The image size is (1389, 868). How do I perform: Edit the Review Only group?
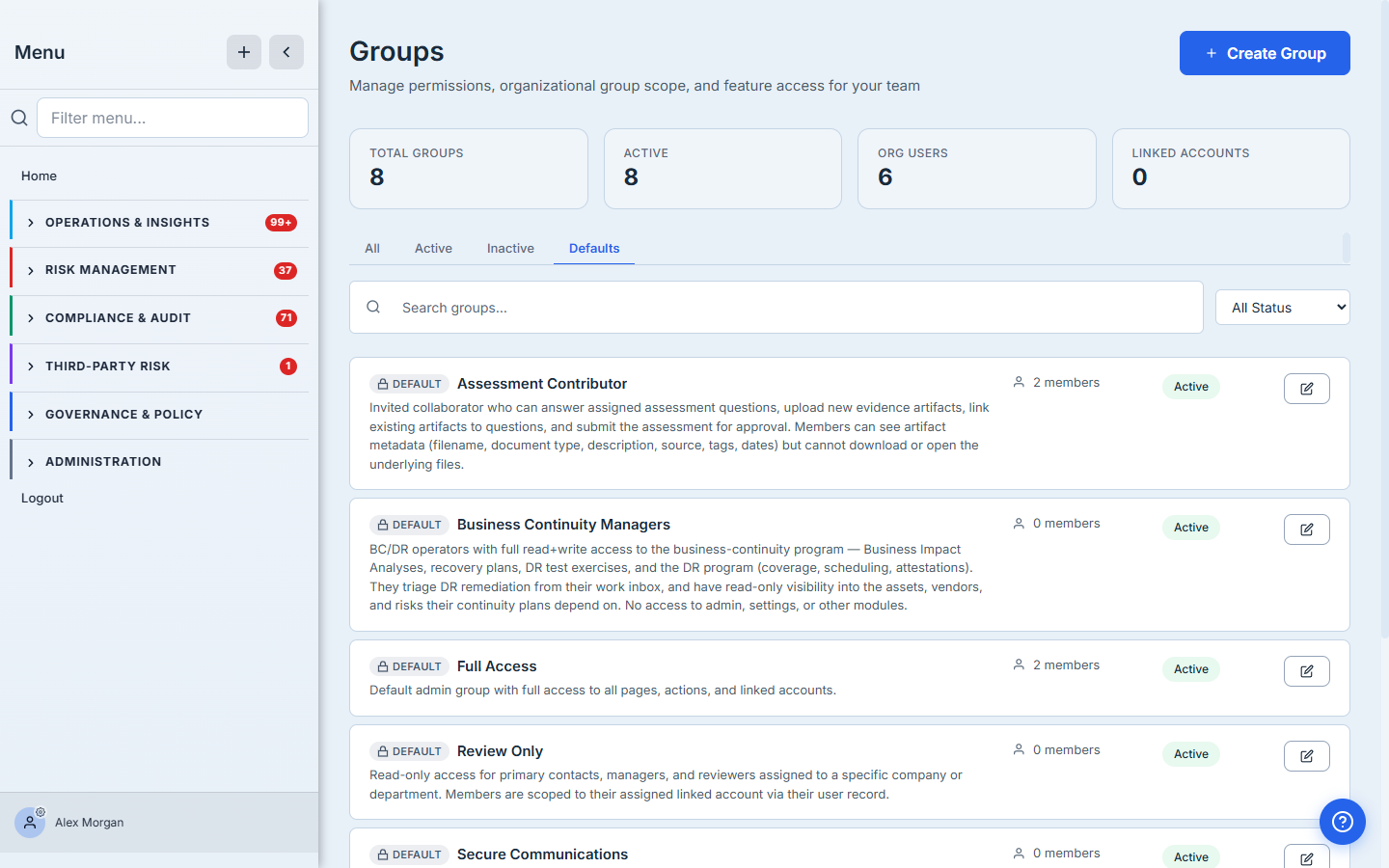click(x=1307, y=756)
